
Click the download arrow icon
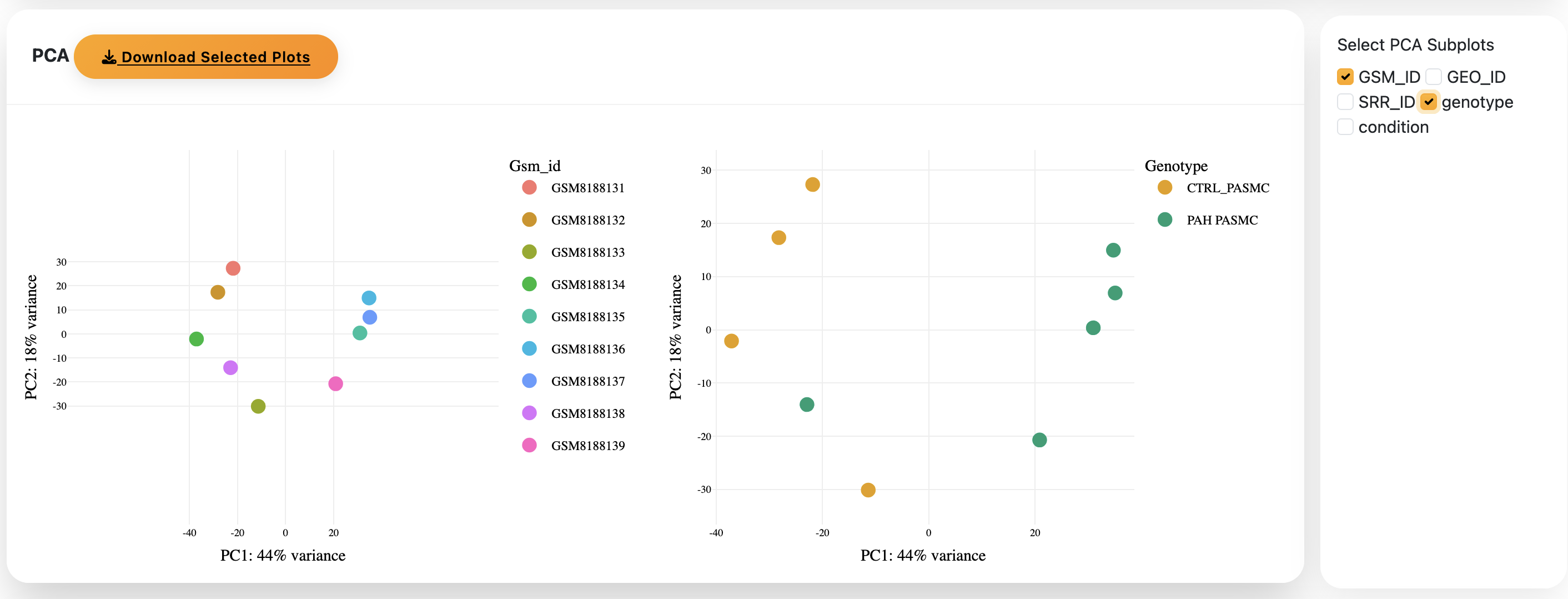tap(109, 57)
